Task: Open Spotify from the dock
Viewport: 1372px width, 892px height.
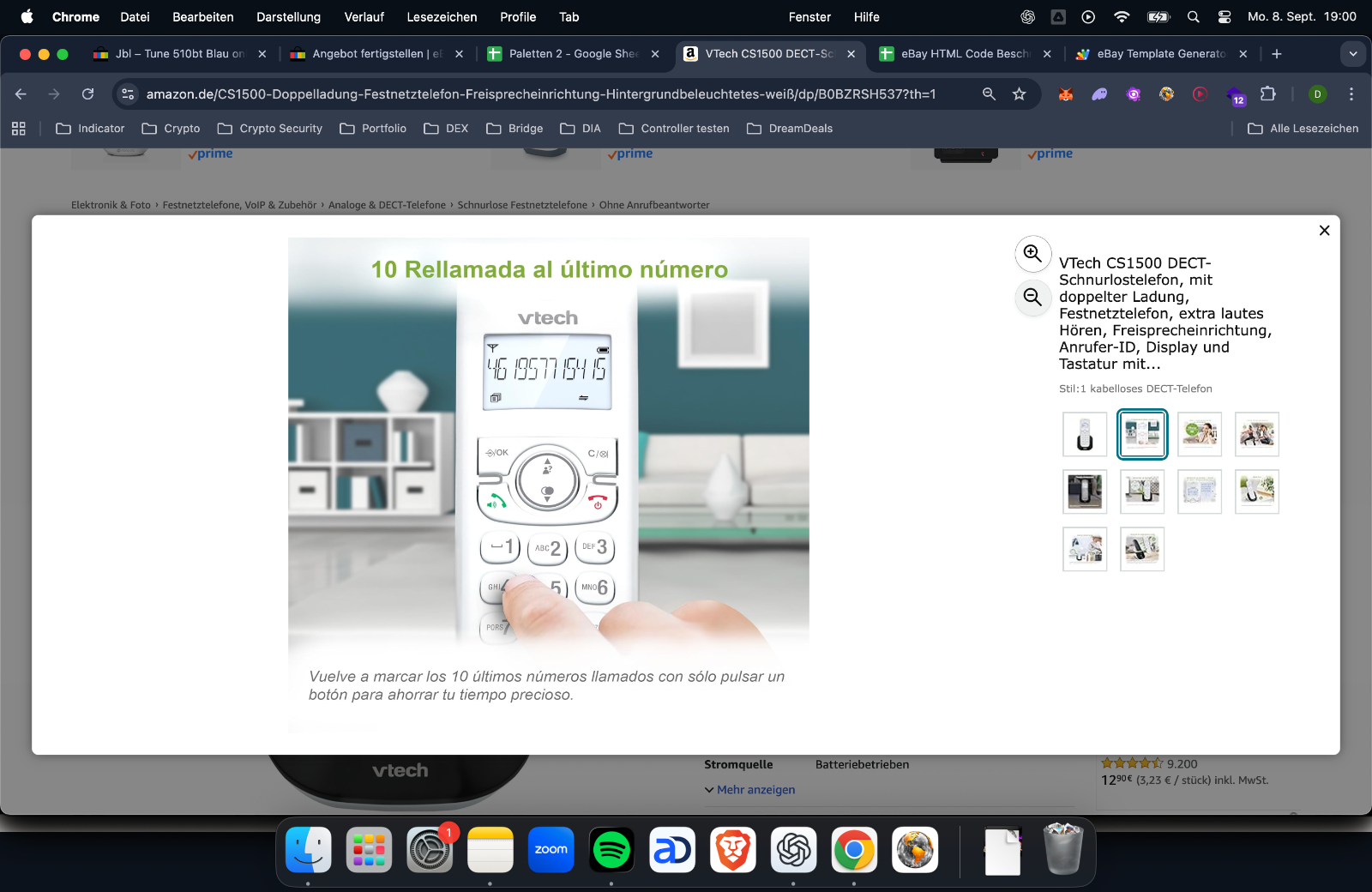Action: tap(611, 850)
